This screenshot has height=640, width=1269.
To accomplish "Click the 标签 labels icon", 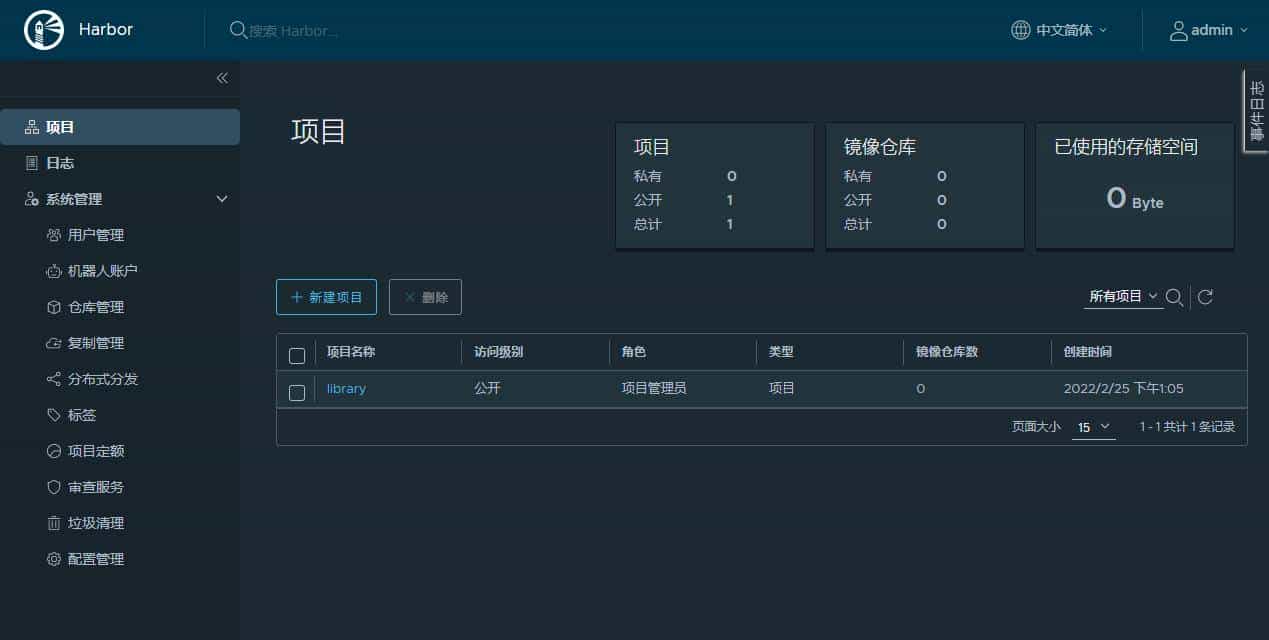I will [x=53, y=414].
